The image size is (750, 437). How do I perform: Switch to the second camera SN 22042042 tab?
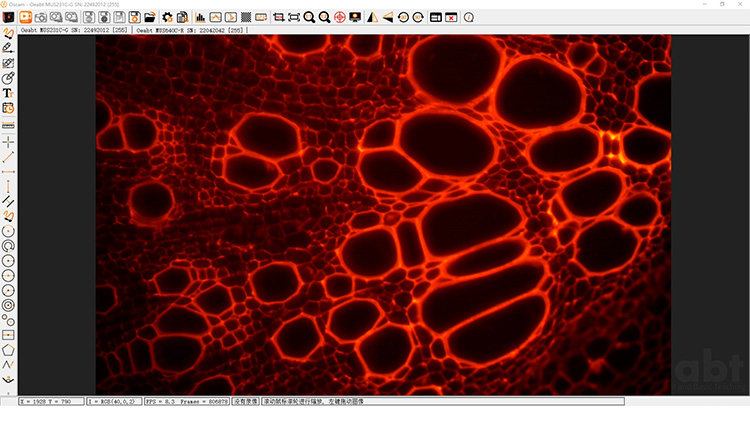(x=190, y=30)
